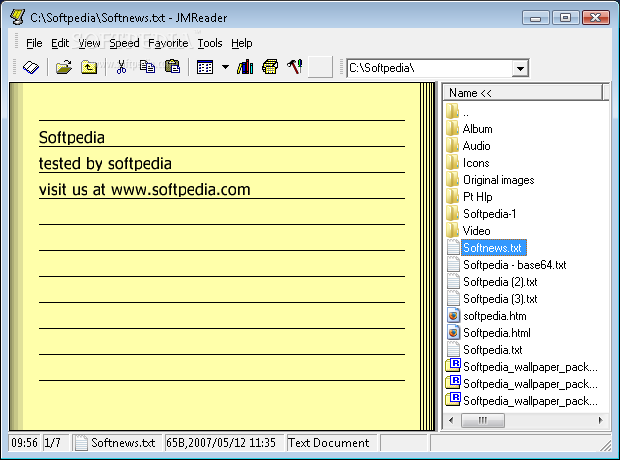
Task: Cut with the scissors icon
Action: (x=121, y=67)
